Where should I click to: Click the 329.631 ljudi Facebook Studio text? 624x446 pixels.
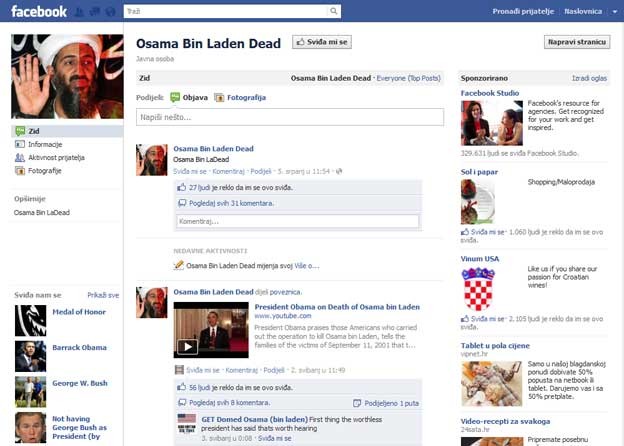point(519,153)
